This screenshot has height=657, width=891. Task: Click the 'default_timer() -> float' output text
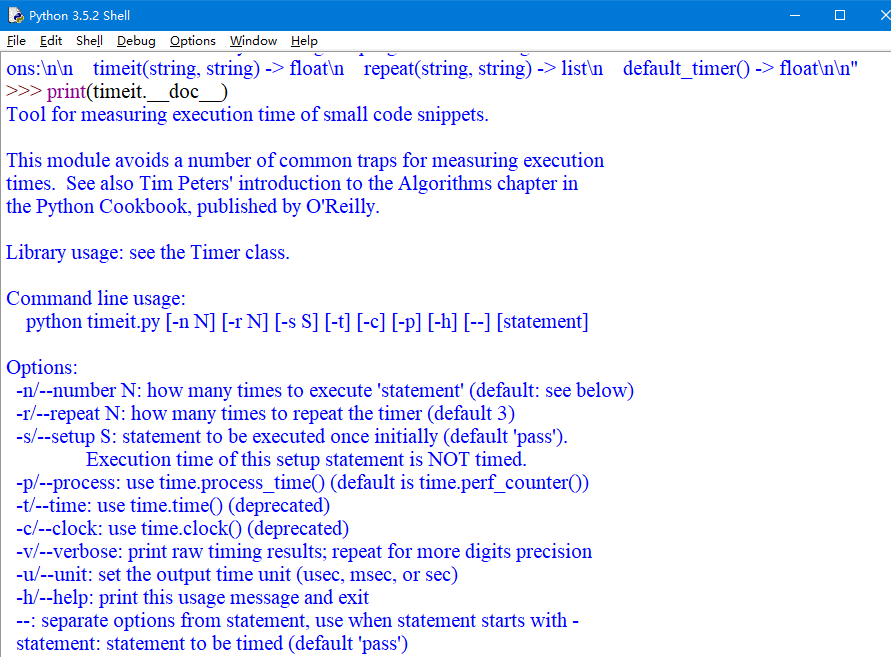click(740, 69)
